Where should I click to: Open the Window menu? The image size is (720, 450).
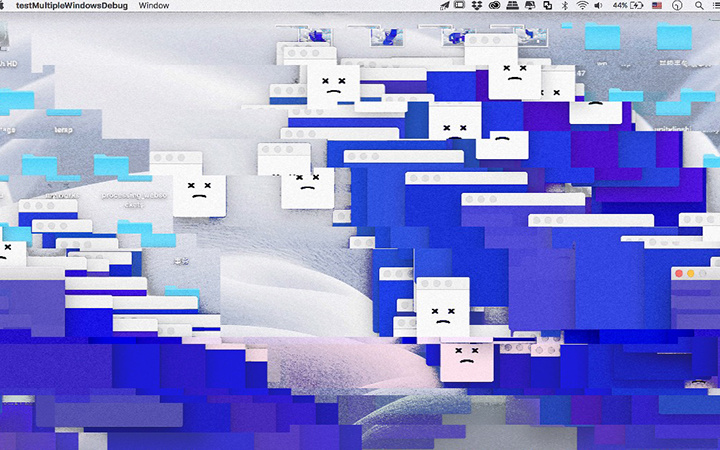[x=154, y=6]
